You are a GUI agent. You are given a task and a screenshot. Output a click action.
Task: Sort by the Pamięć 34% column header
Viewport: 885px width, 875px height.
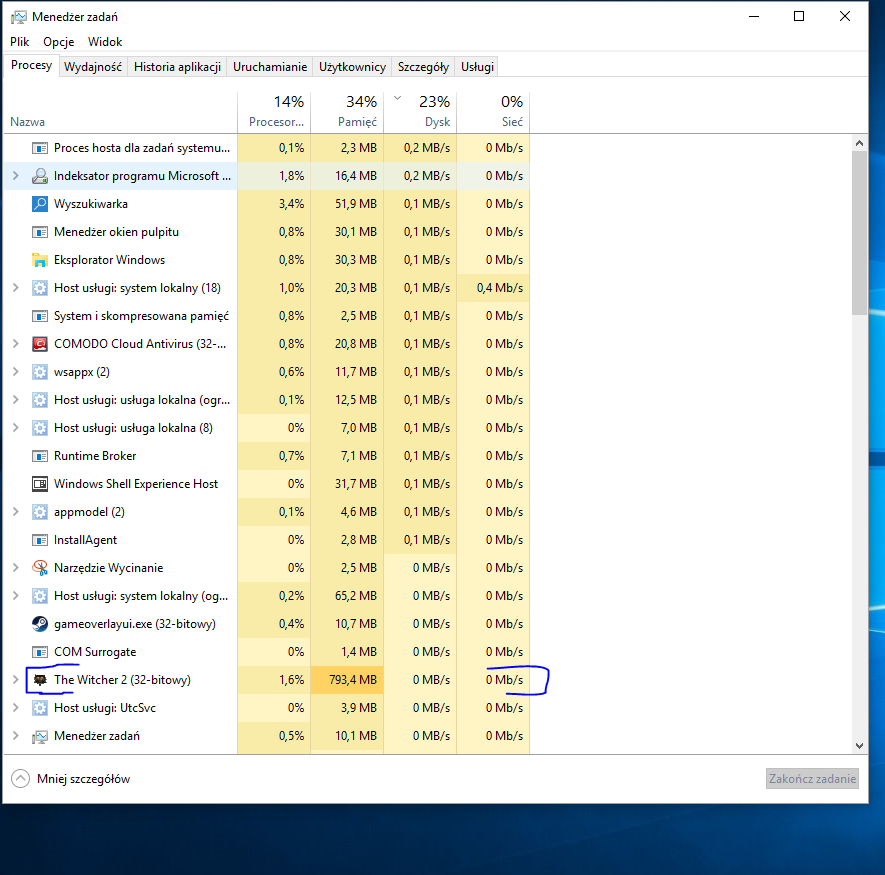[x=347, y=113]
